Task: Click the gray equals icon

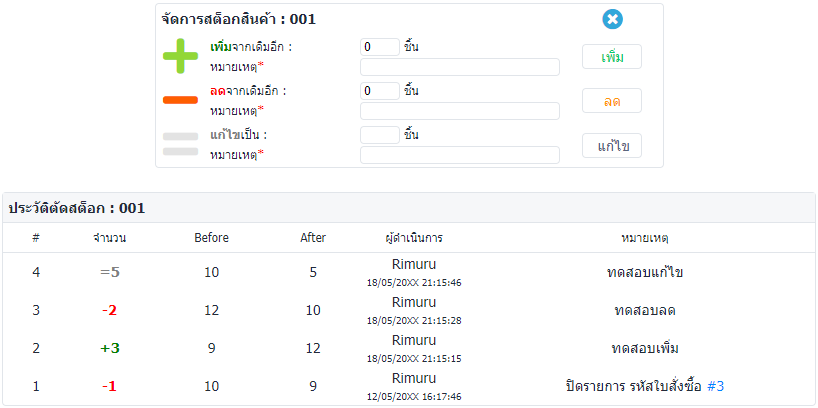Action: (181, 144)
